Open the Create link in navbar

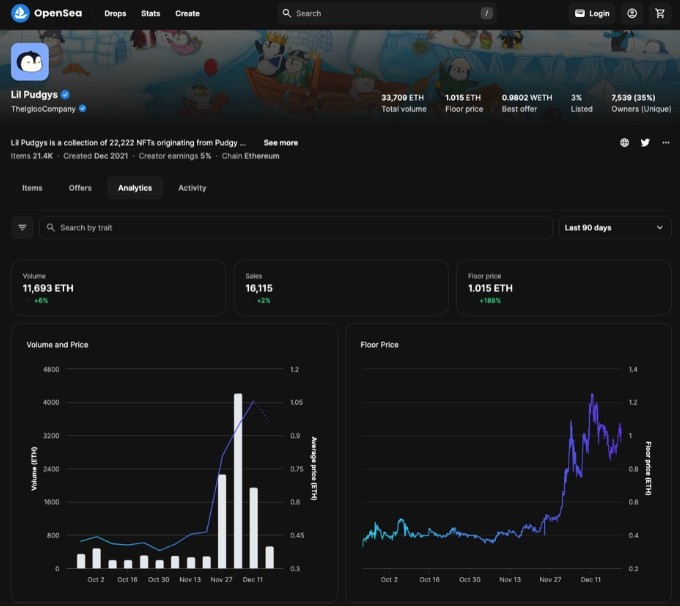[x=187, y=14]
